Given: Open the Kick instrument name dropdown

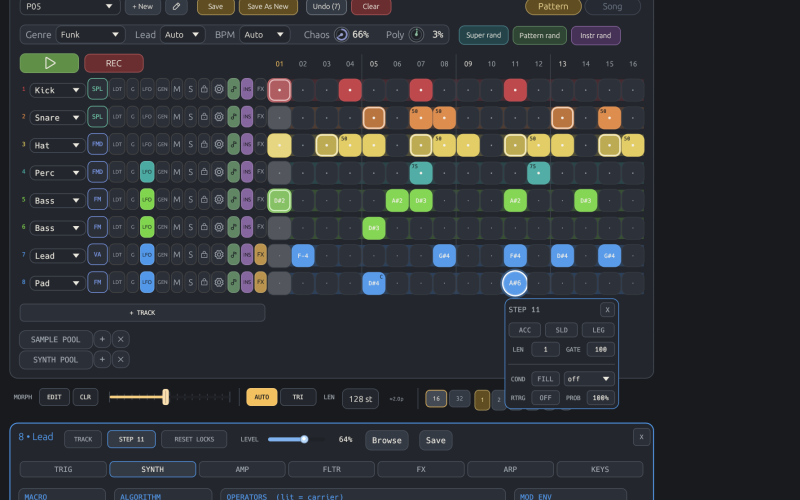Looking at the screenshot, I should click(x=57, y=90).
